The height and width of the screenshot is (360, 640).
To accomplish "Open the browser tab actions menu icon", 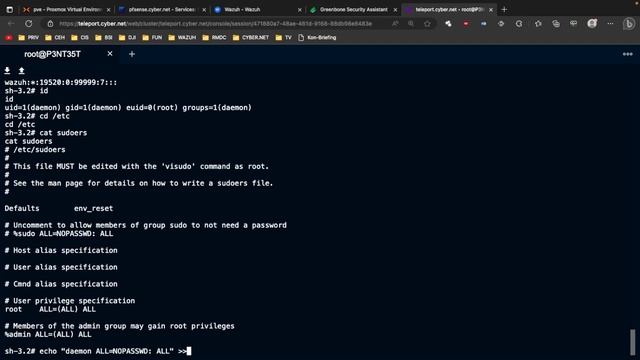I will tap(9, 9).
